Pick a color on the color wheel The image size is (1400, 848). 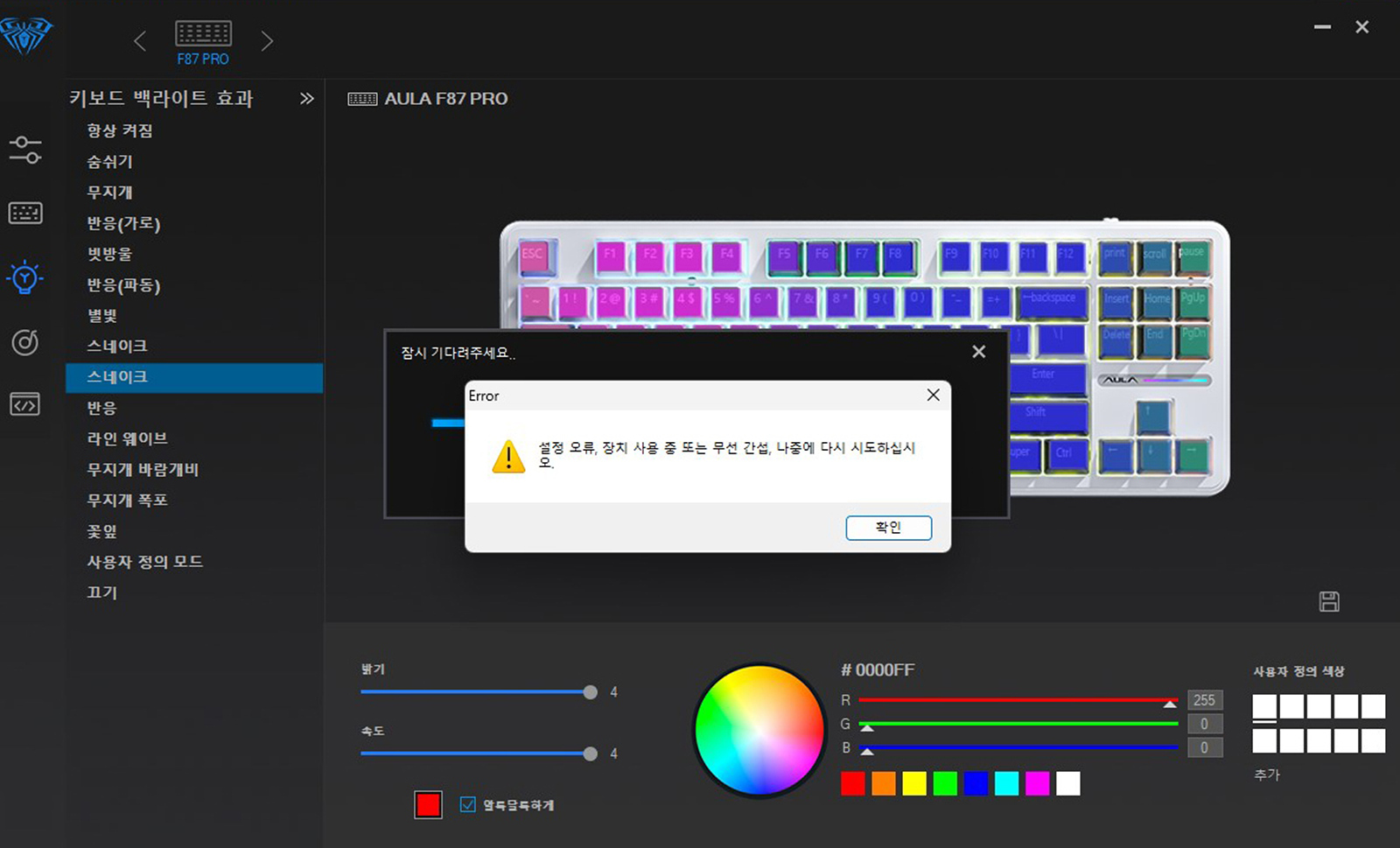[759, 731]
